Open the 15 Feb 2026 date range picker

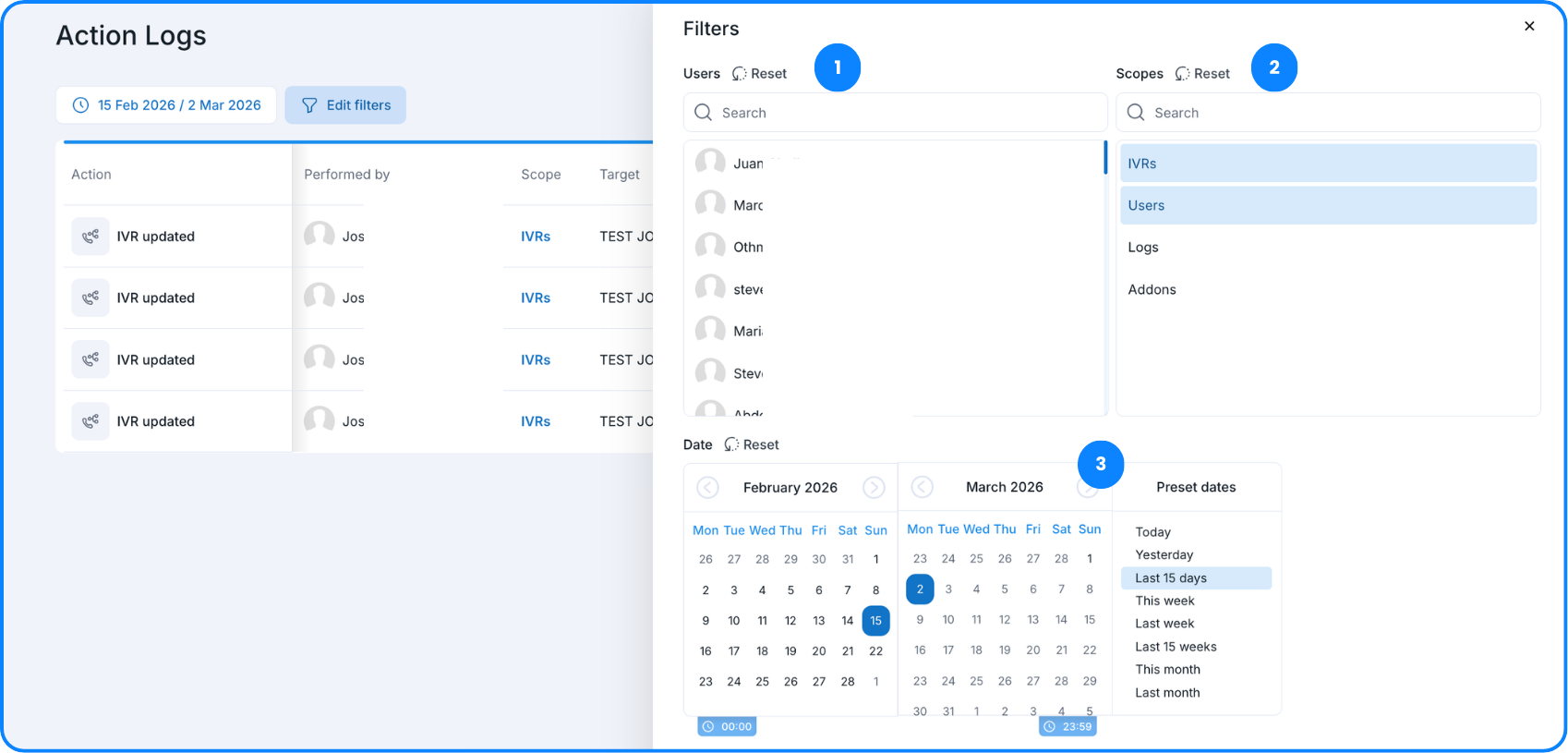[x=167, y=105]
